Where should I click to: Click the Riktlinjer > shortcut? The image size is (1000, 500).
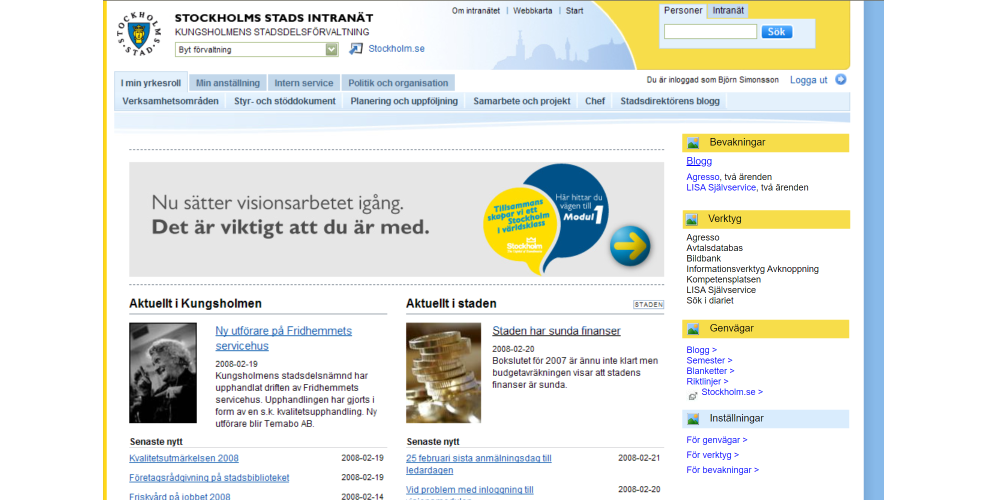[707, 381]
